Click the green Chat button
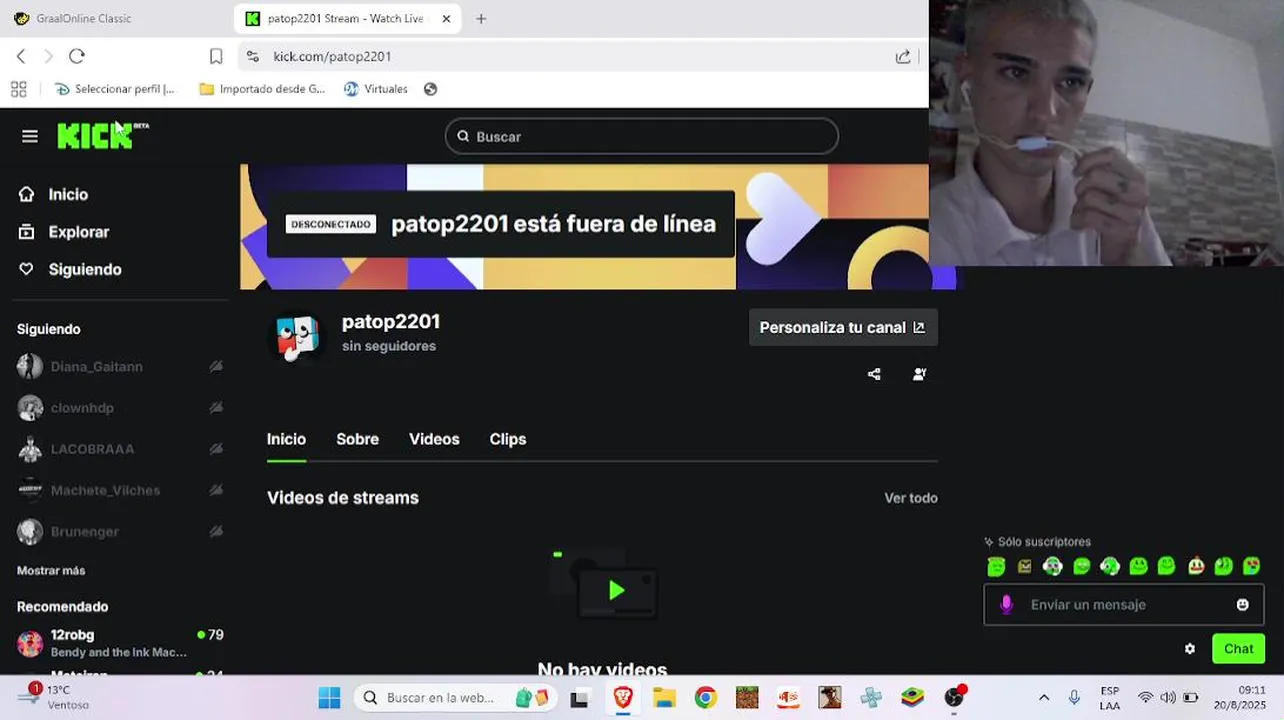This screenshot has width=1284, height=720. pyautogui.click(x=1238, y=649)
